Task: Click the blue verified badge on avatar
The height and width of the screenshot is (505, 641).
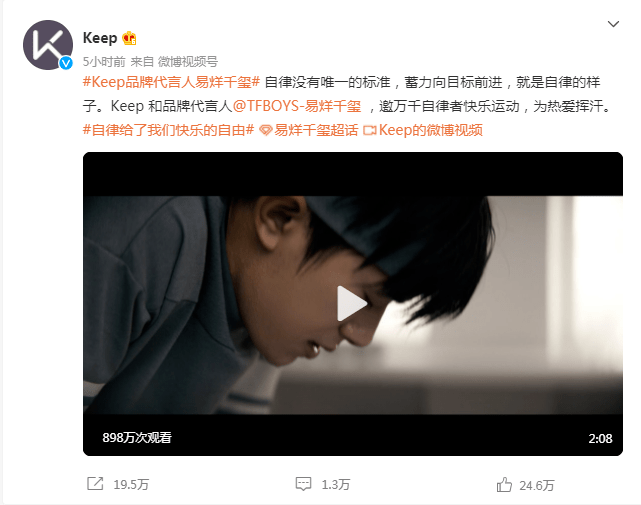Action: pos(66,63)
